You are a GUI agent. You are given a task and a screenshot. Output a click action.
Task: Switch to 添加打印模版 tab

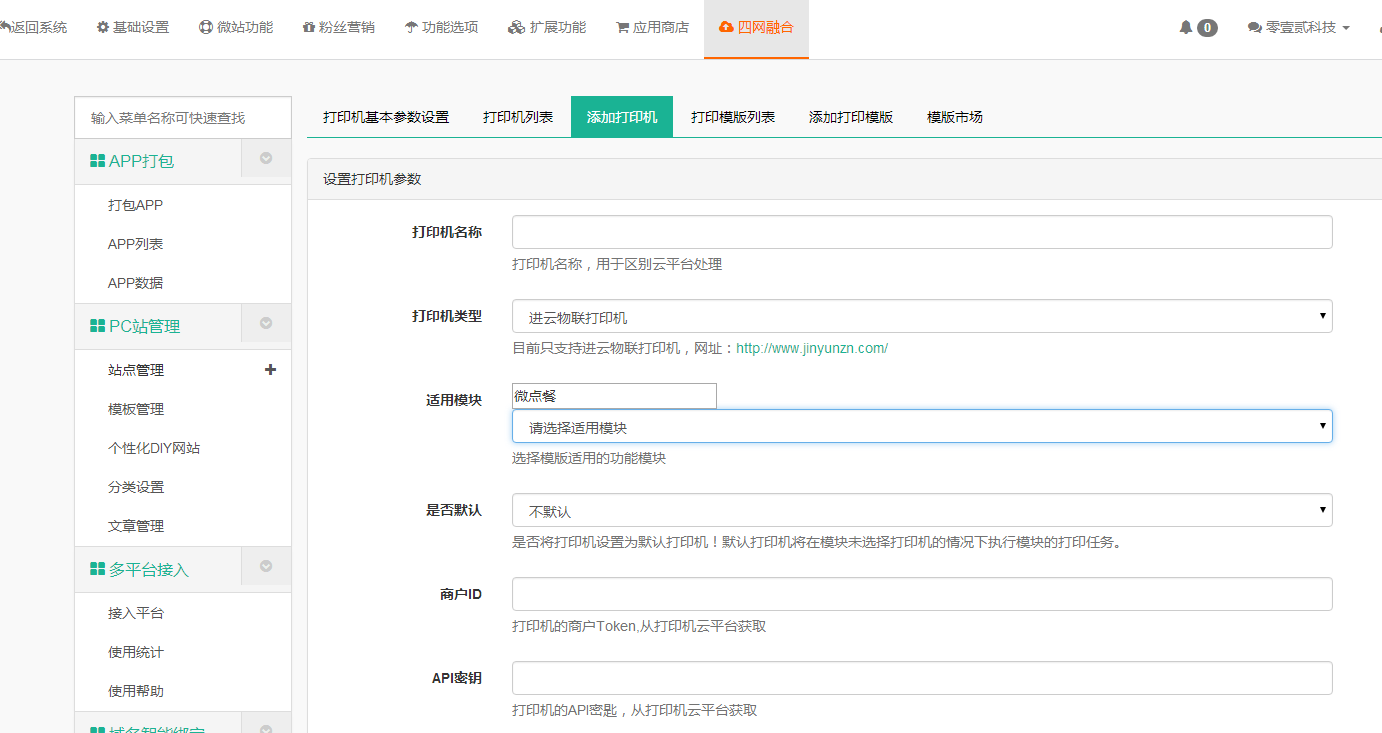coord(851,117)
